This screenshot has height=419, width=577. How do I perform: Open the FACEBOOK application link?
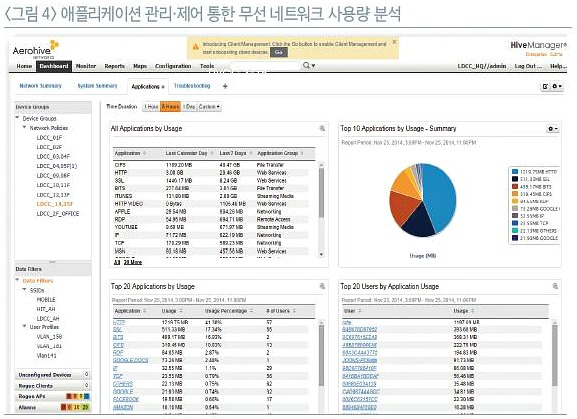pos(126,399)
